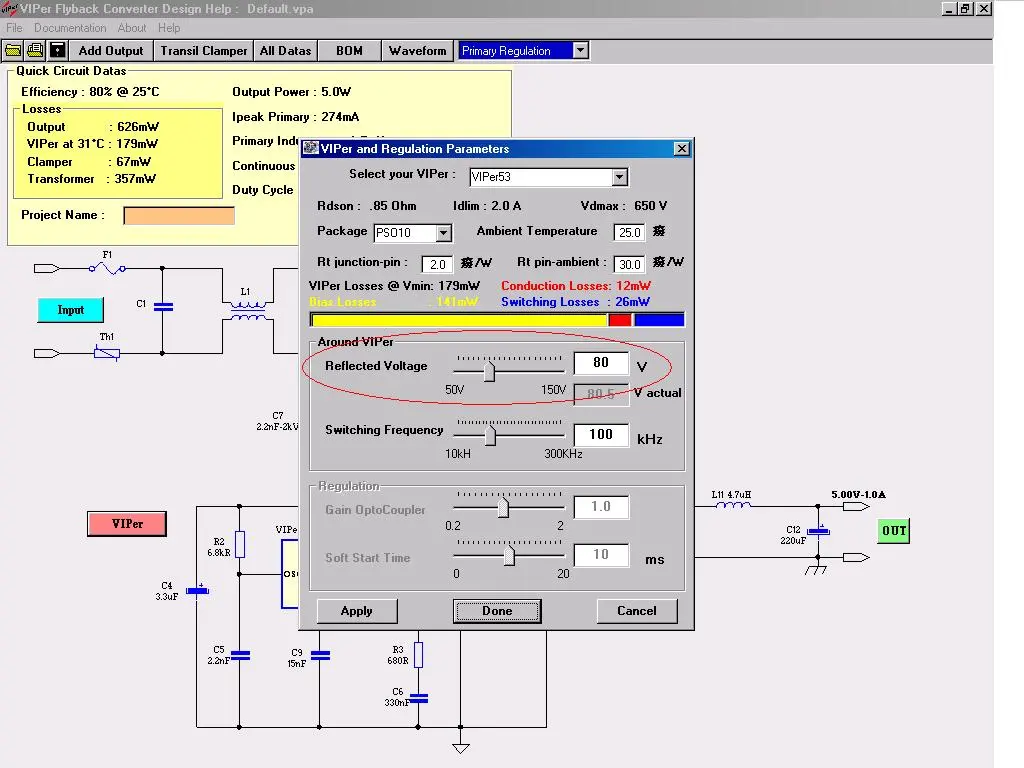The height and width of the screenshot is (768, 1024).
Task: Click the 'Clamper : 67mW' loss text
Action: (89, 162)
